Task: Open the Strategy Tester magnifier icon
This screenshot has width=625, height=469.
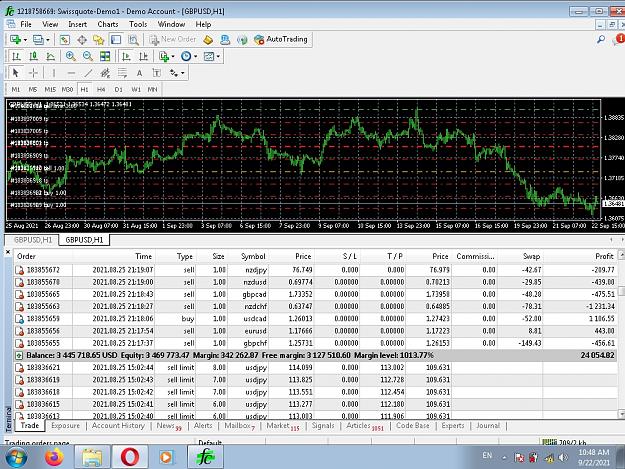Action: (133, 39)
